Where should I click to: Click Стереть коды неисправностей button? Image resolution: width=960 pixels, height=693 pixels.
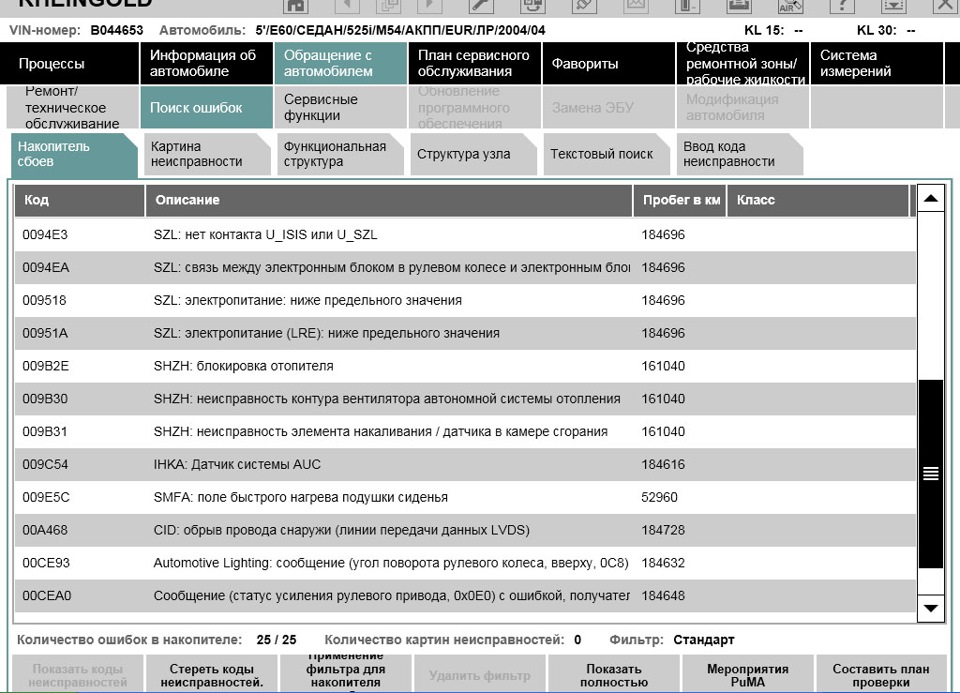click(x=212, y=675)
